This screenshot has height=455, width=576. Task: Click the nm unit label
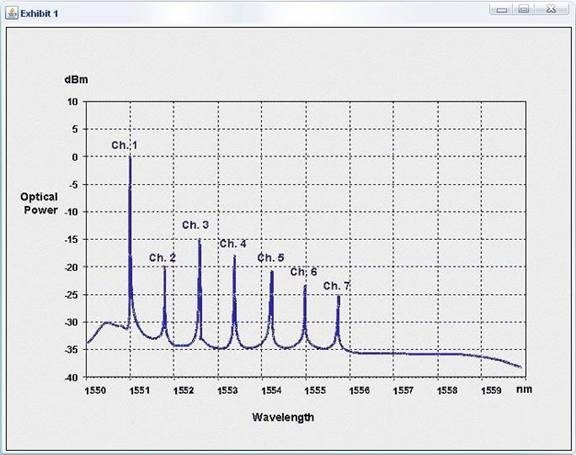tap(524, 389)
